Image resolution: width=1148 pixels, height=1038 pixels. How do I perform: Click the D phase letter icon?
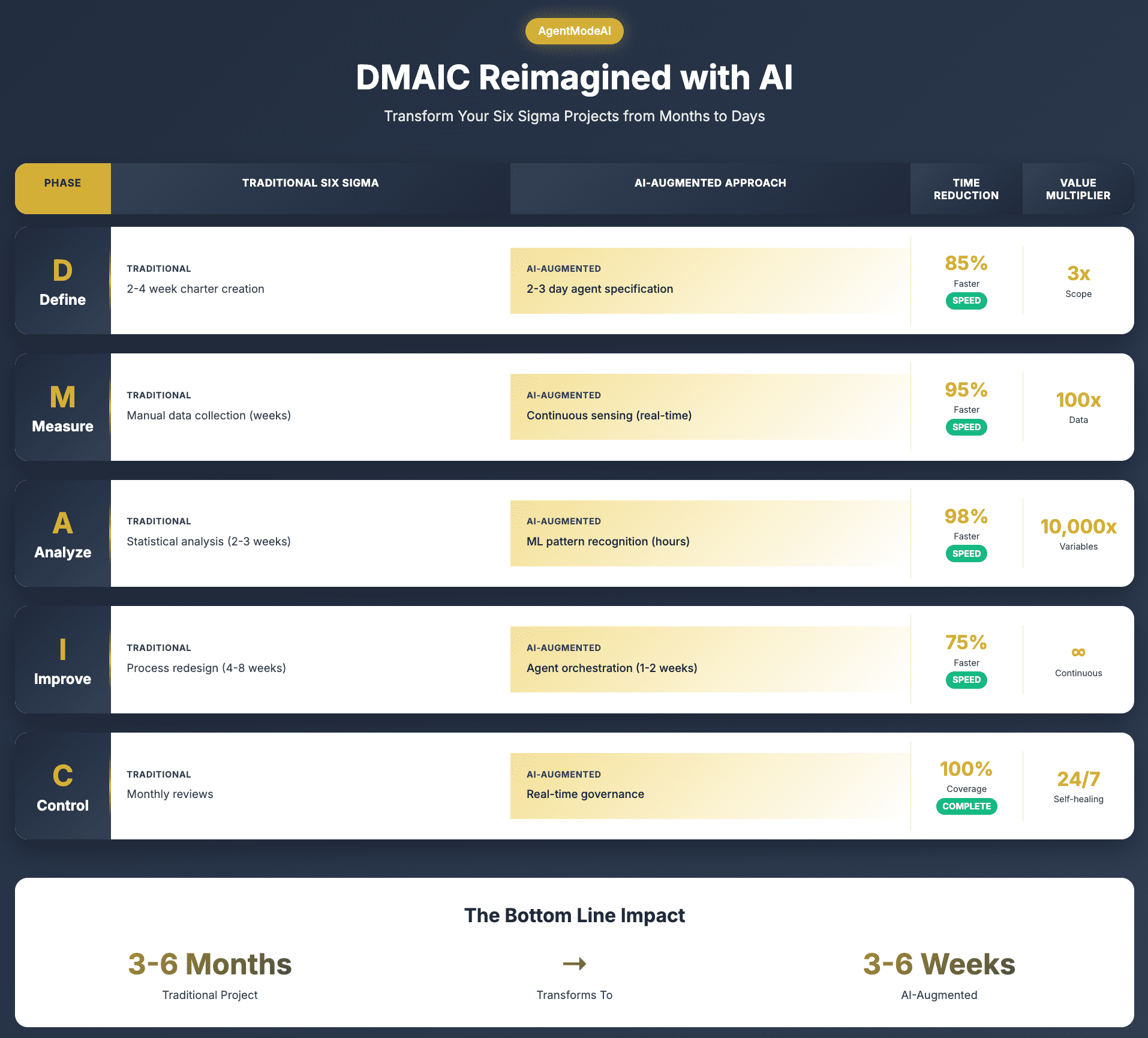pos(62,271)
